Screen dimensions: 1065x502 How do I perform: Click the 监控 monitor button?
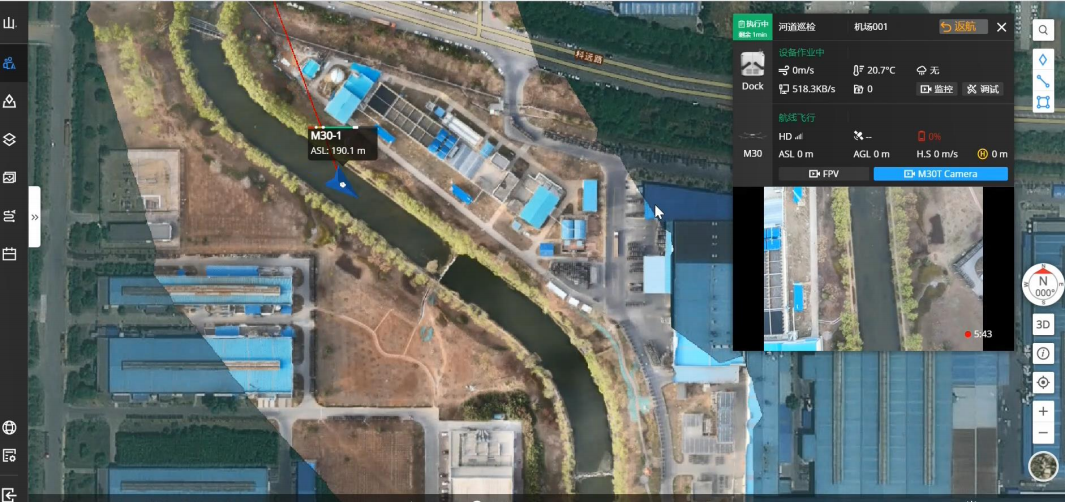click(937, 89)
